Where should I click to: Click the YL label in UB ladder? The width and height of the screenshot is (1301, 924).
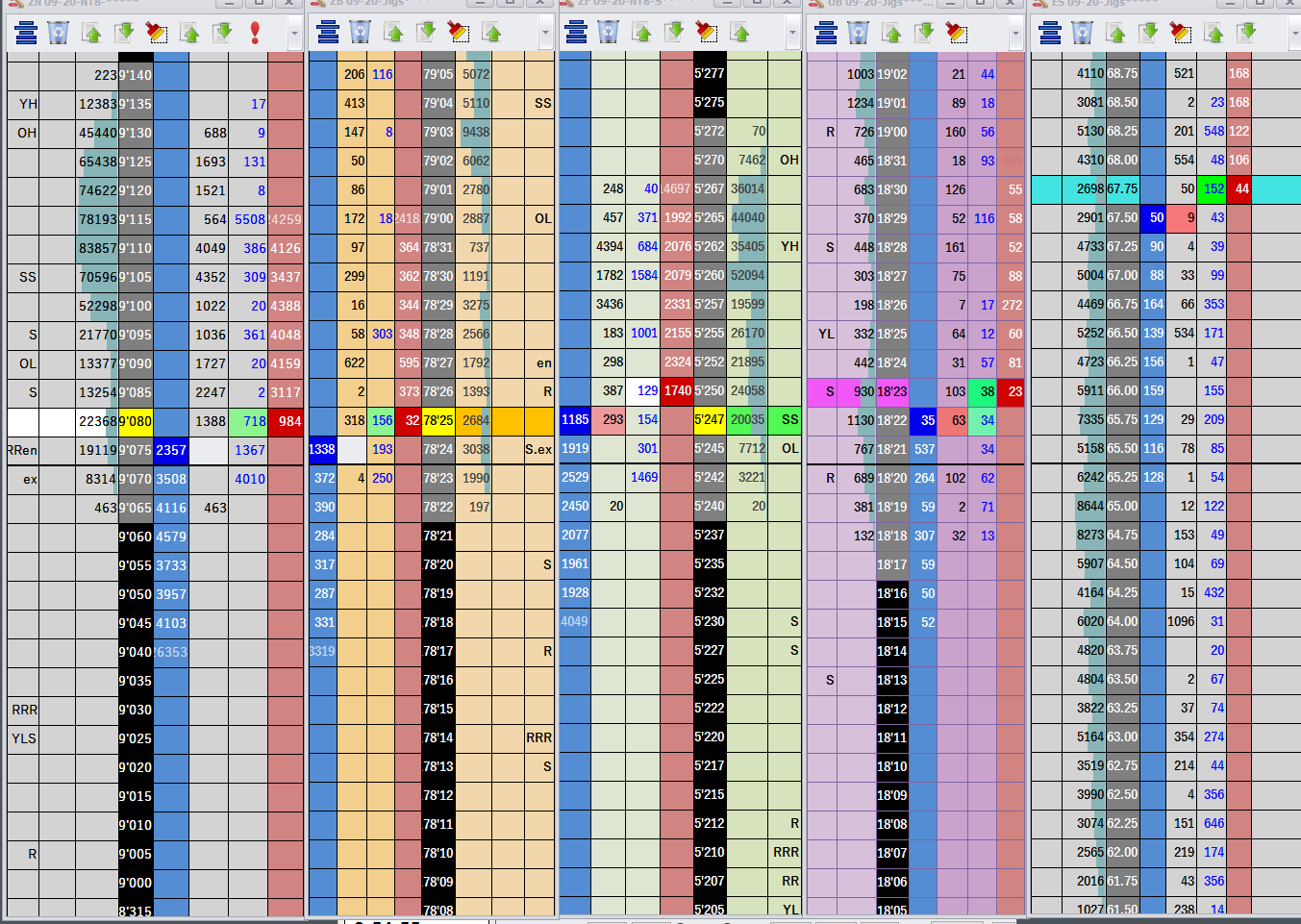(x=826, y=334)
